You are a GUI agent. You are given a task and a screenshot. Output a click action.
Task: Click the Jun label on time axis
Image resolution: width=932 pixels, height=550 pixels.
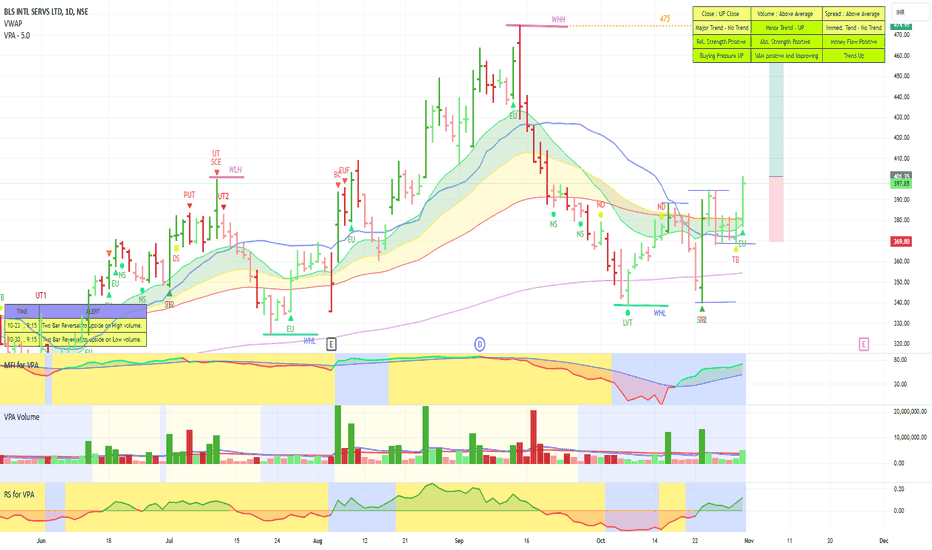point(41,540)
